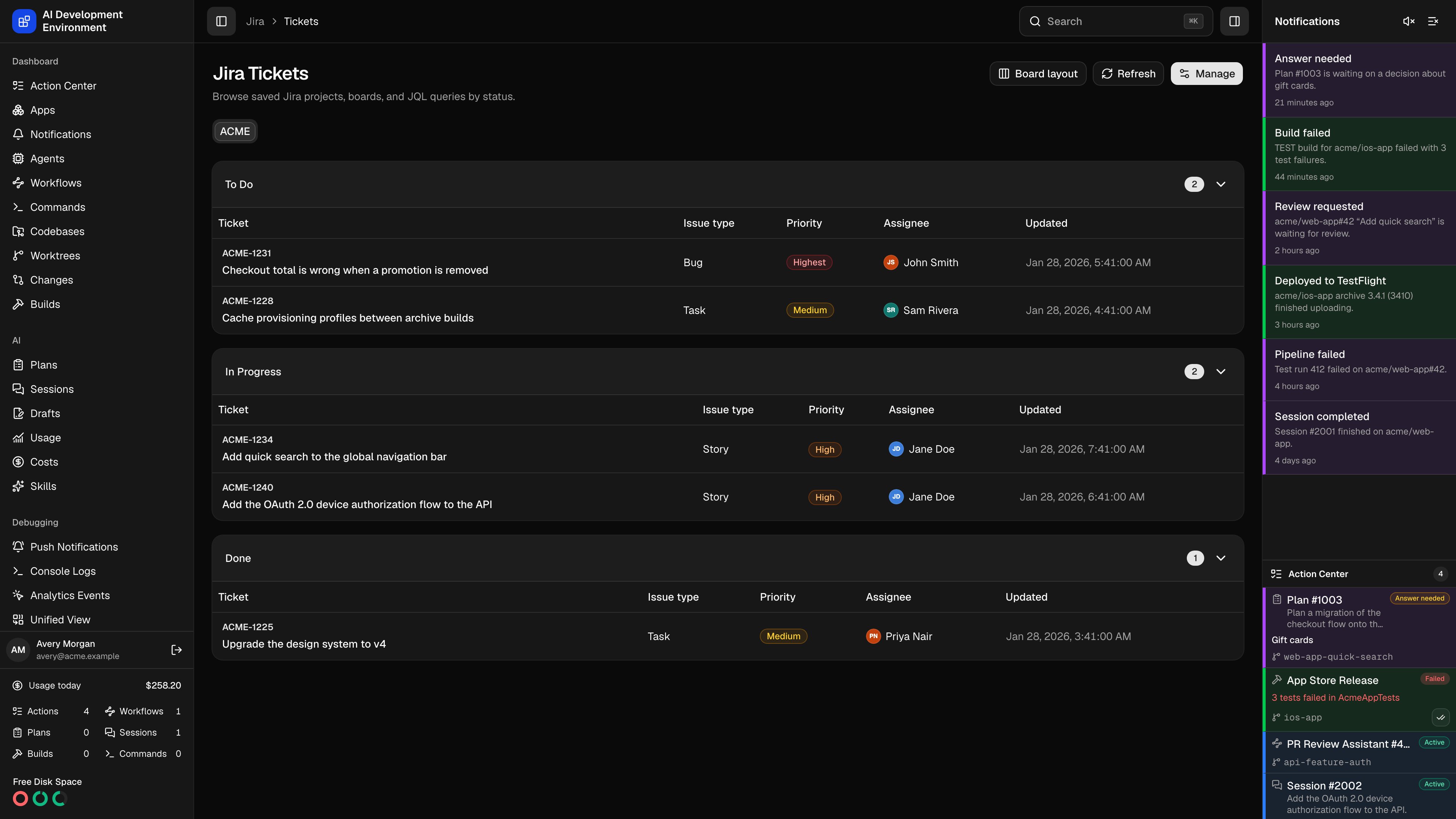Sign out using the logout icon
This screenshot has height=819, width=1456.
click(x=176, y=650)
